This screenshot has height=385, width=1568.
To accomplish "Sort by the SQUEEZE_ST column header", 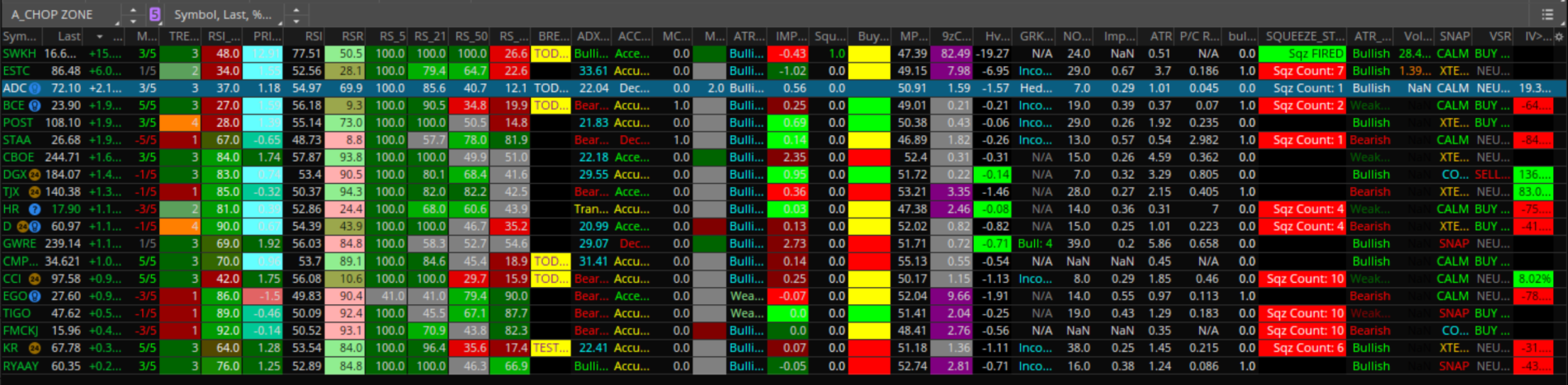I will 1304,36.
